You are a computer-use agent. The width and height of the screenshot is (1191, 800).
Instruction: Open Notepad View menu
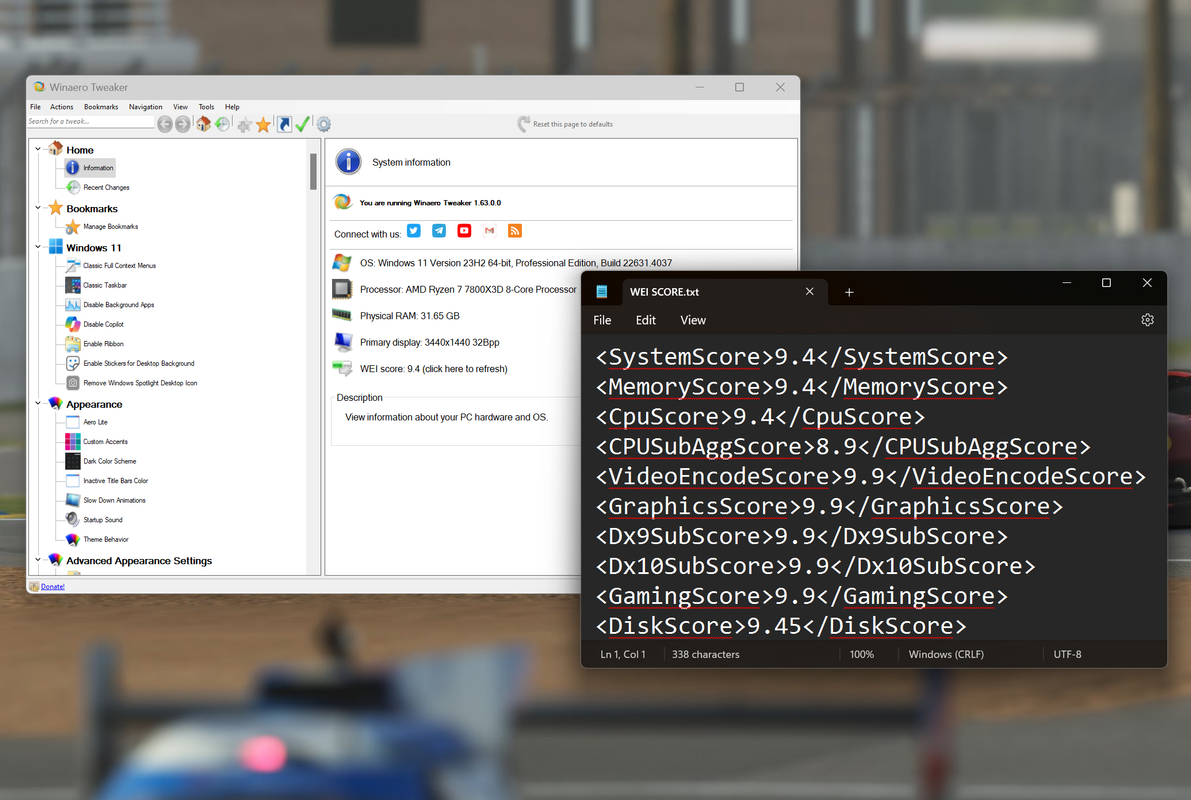pos(693,321)
